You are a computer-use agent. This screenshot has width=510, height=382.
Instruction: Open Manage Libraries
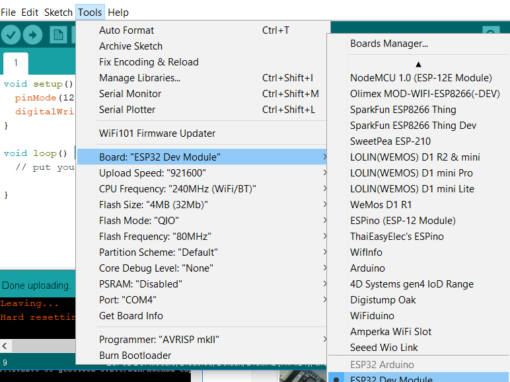[202, 78]
